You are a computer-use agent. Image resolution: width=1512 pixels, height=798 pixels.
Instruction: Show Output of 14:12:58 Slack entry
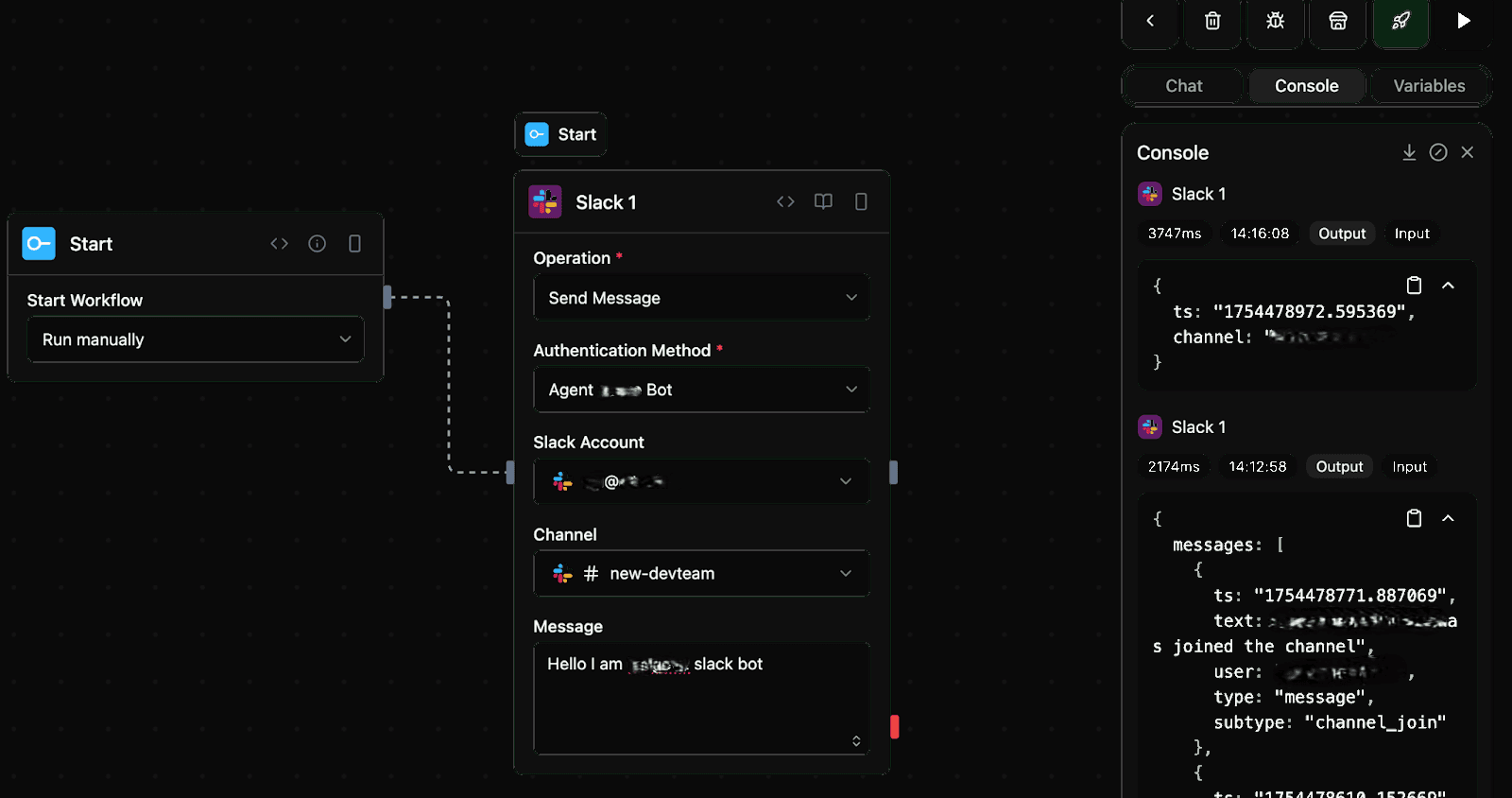point(1339,467)
